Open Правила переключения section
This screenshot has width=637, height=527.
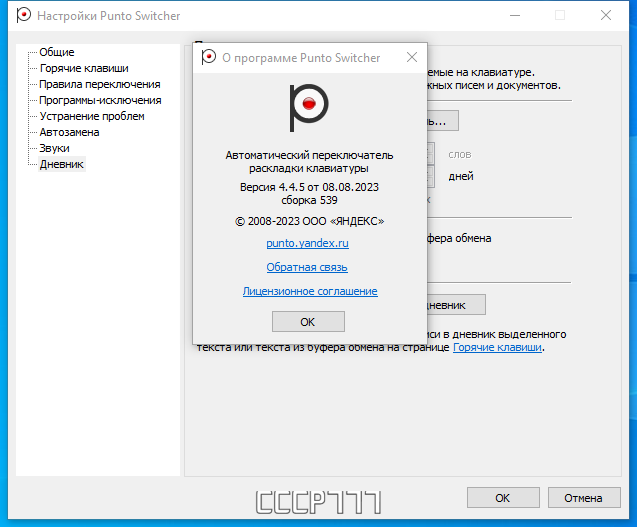(x=100, y=84)
